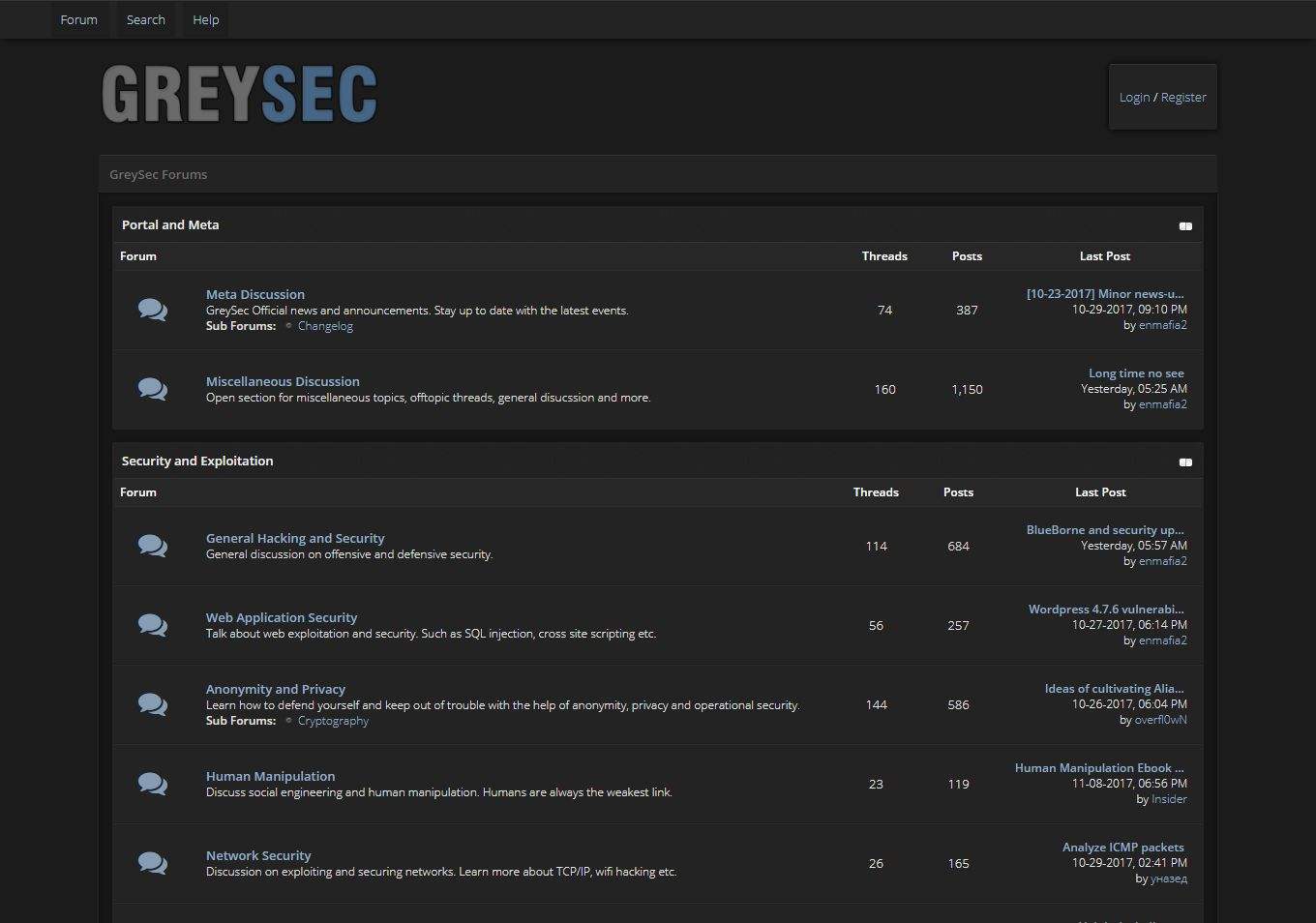The height and width of the screenshot is (923, 1316).
Task: Open the Ideas of cultivating Alia... post
Action: 1114,688
